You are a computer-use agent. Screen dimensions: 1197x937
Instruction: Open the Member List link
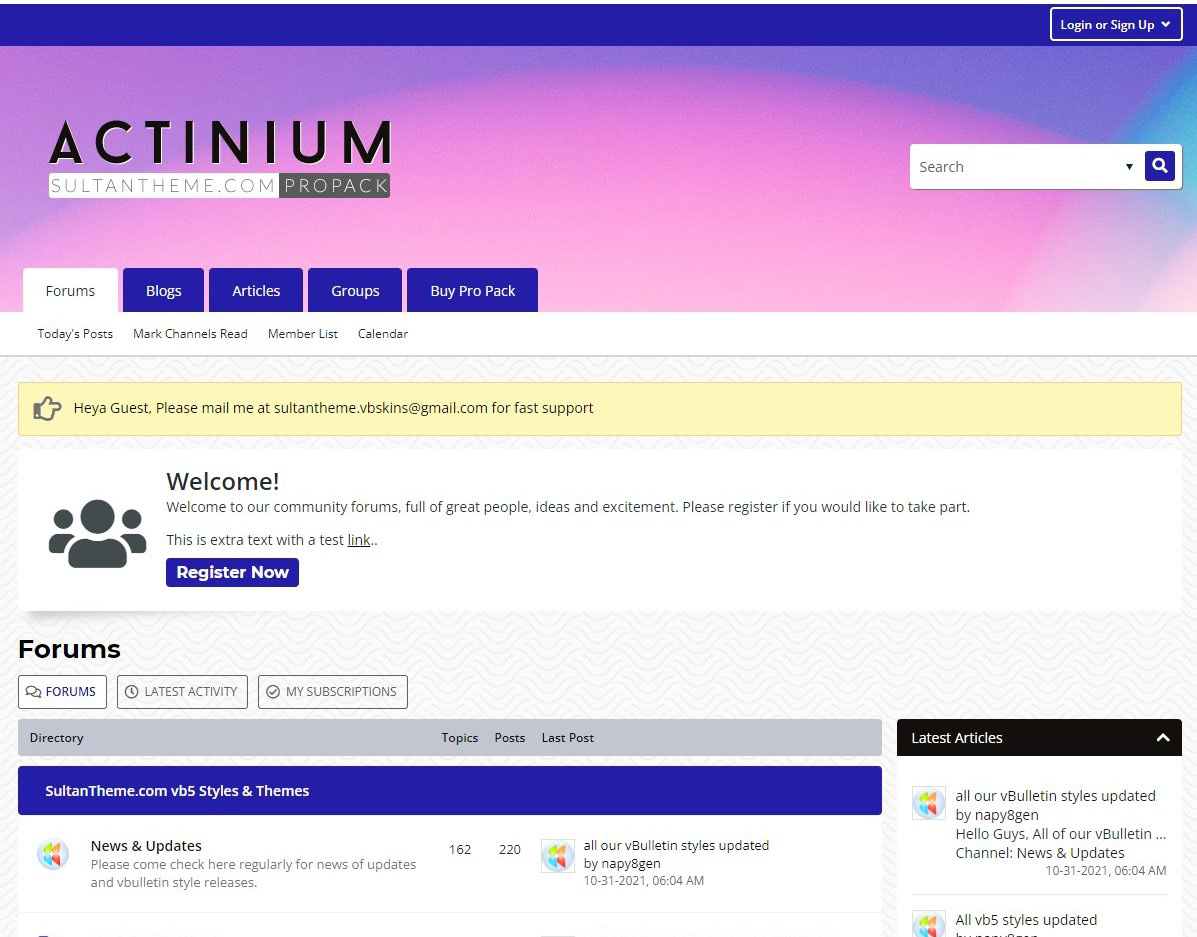(302, 334)
